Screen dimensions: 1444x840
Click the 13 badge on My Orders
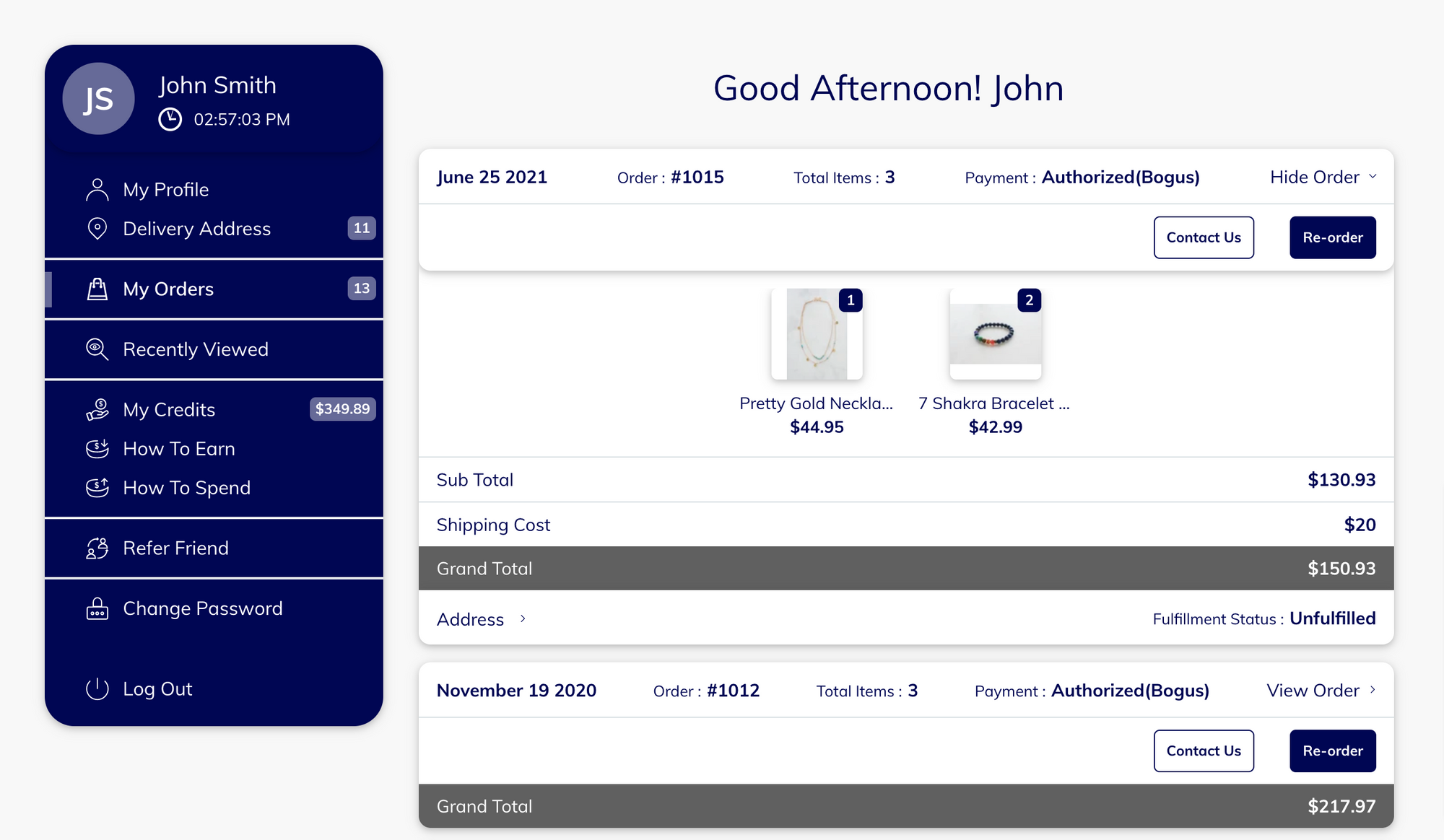coord(362,289)
